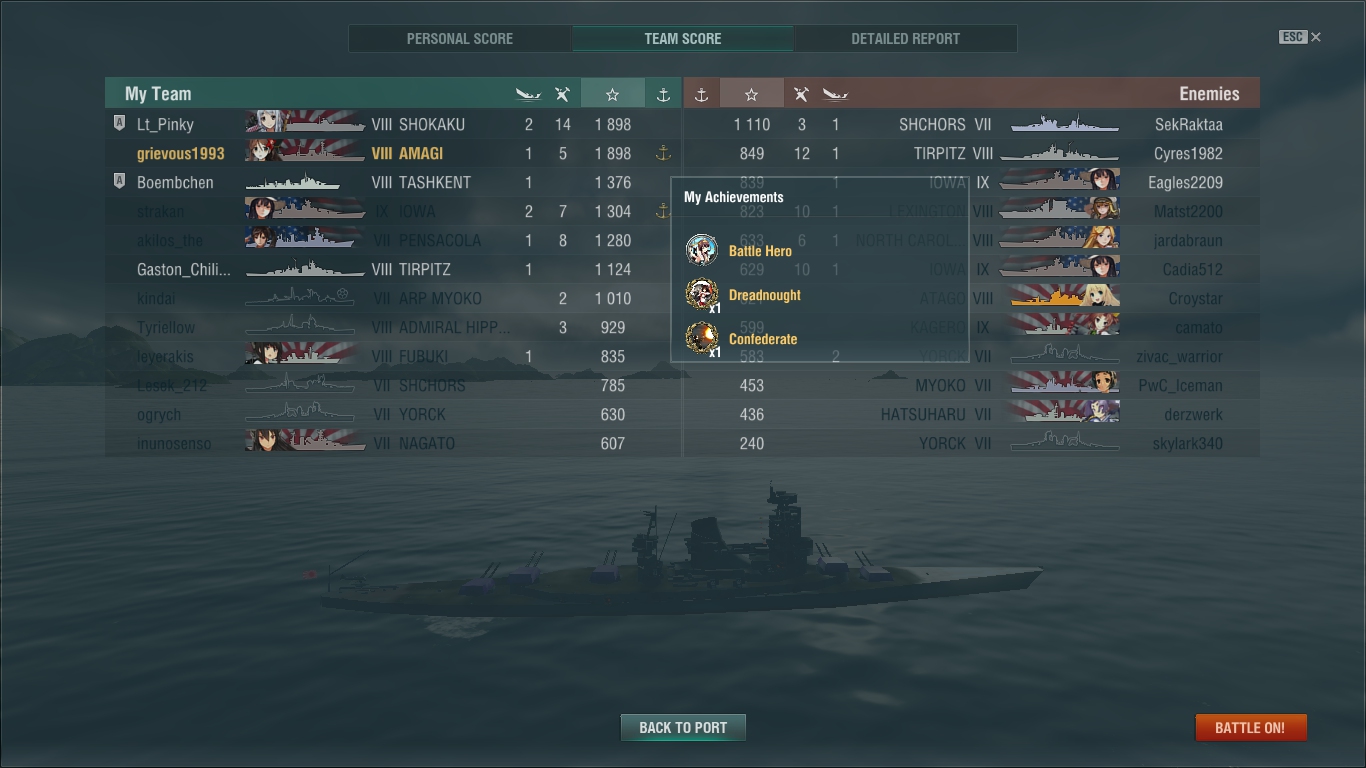Click the Dreadnought achievement badge
The height and width of the screenshot is (768, 1366).
pos(702,295)
